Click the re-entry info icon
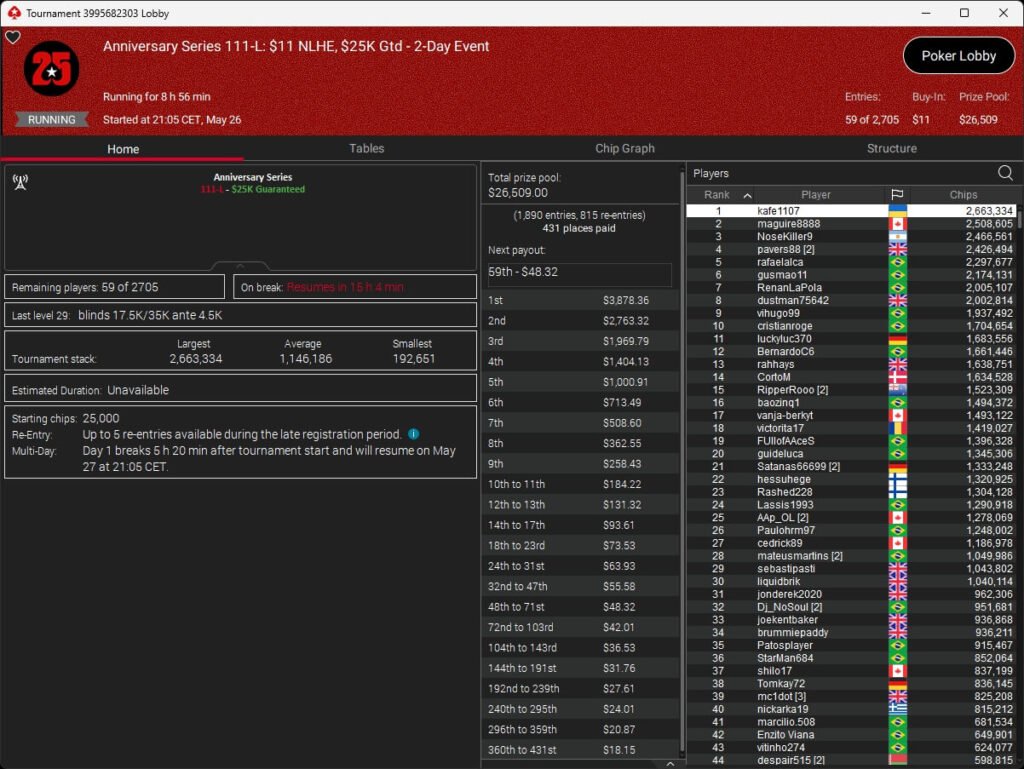Viewport: 1024px width, 769px height. point(413,434)
